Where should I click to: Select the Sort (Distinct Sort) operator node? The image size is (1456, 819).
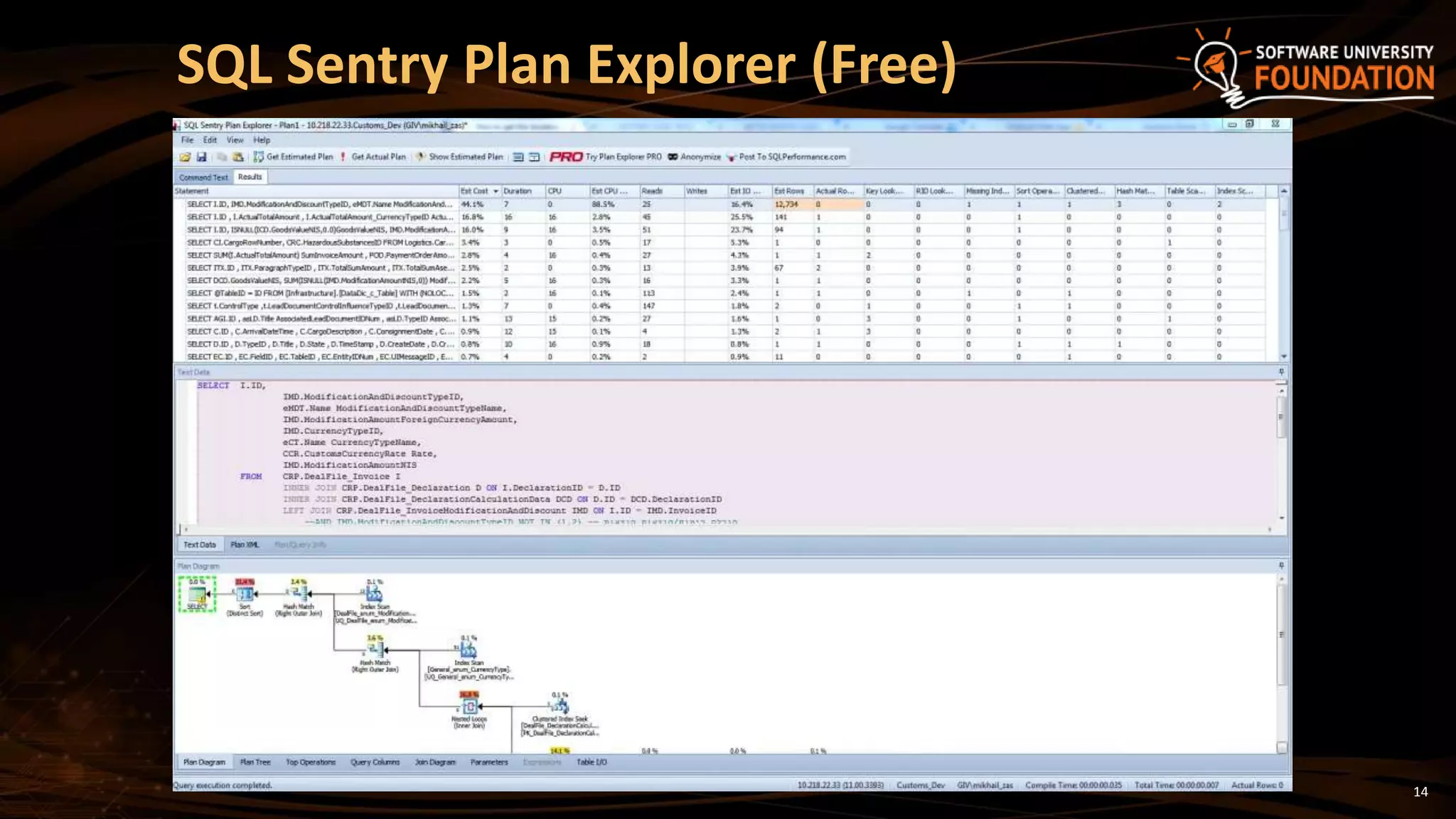coord(245,597)
